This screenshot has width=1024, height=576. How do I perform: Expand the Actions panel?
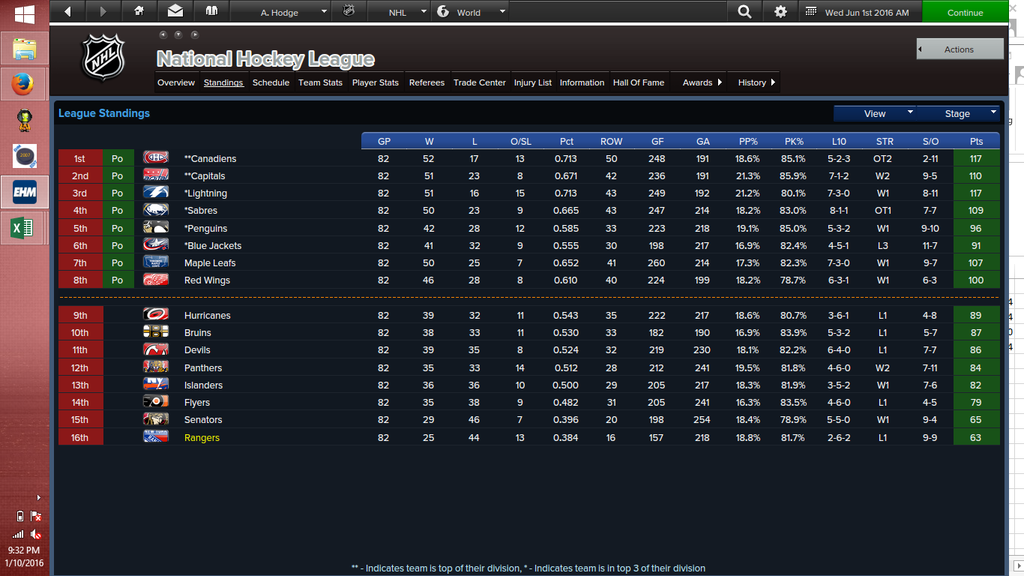click(x=959, y=49)
